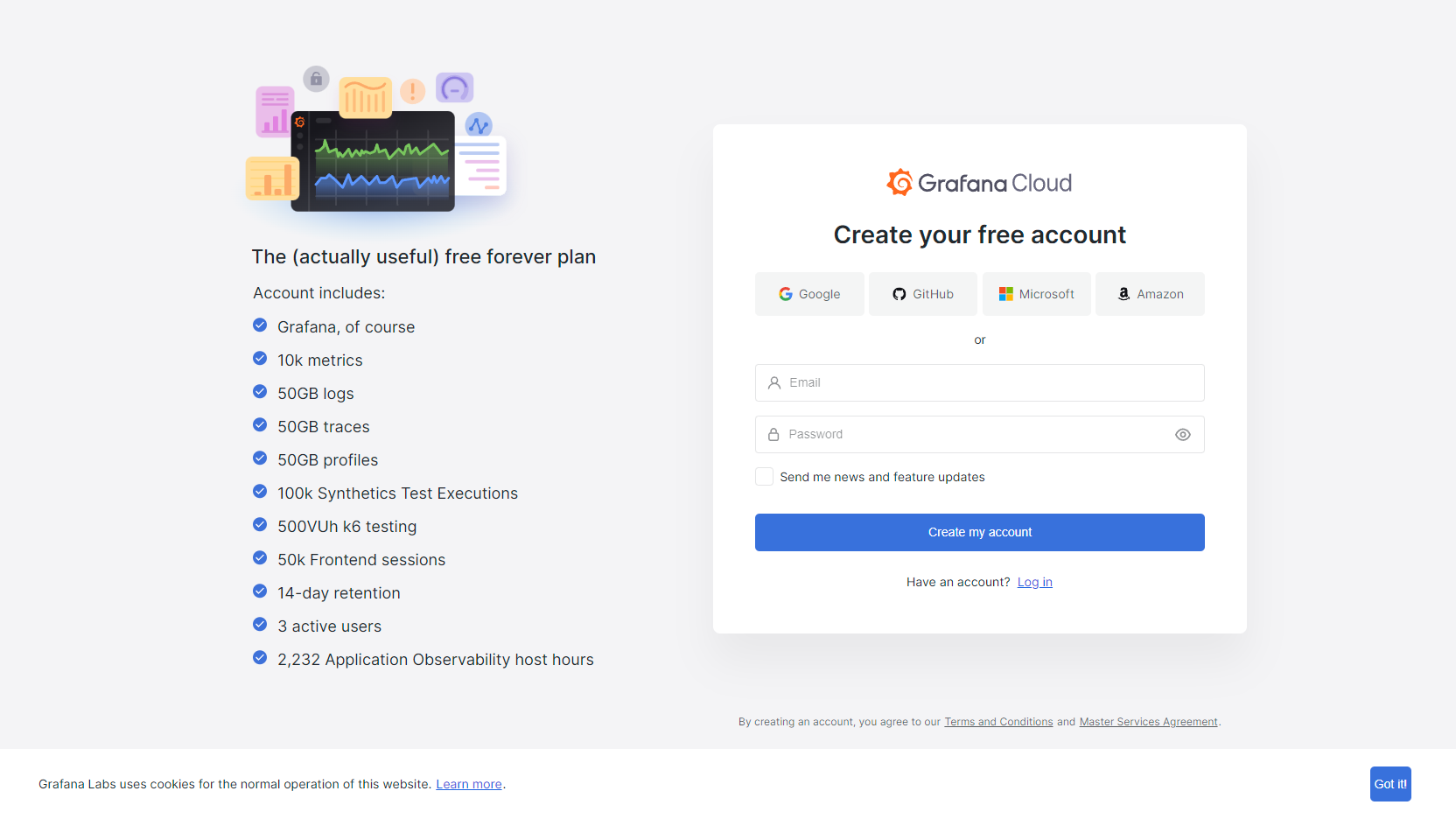The height and width of the screenshot is (819, 1456).
Task: Open the Log in link
Action: pyautogui.click(x=1035, y=582)
